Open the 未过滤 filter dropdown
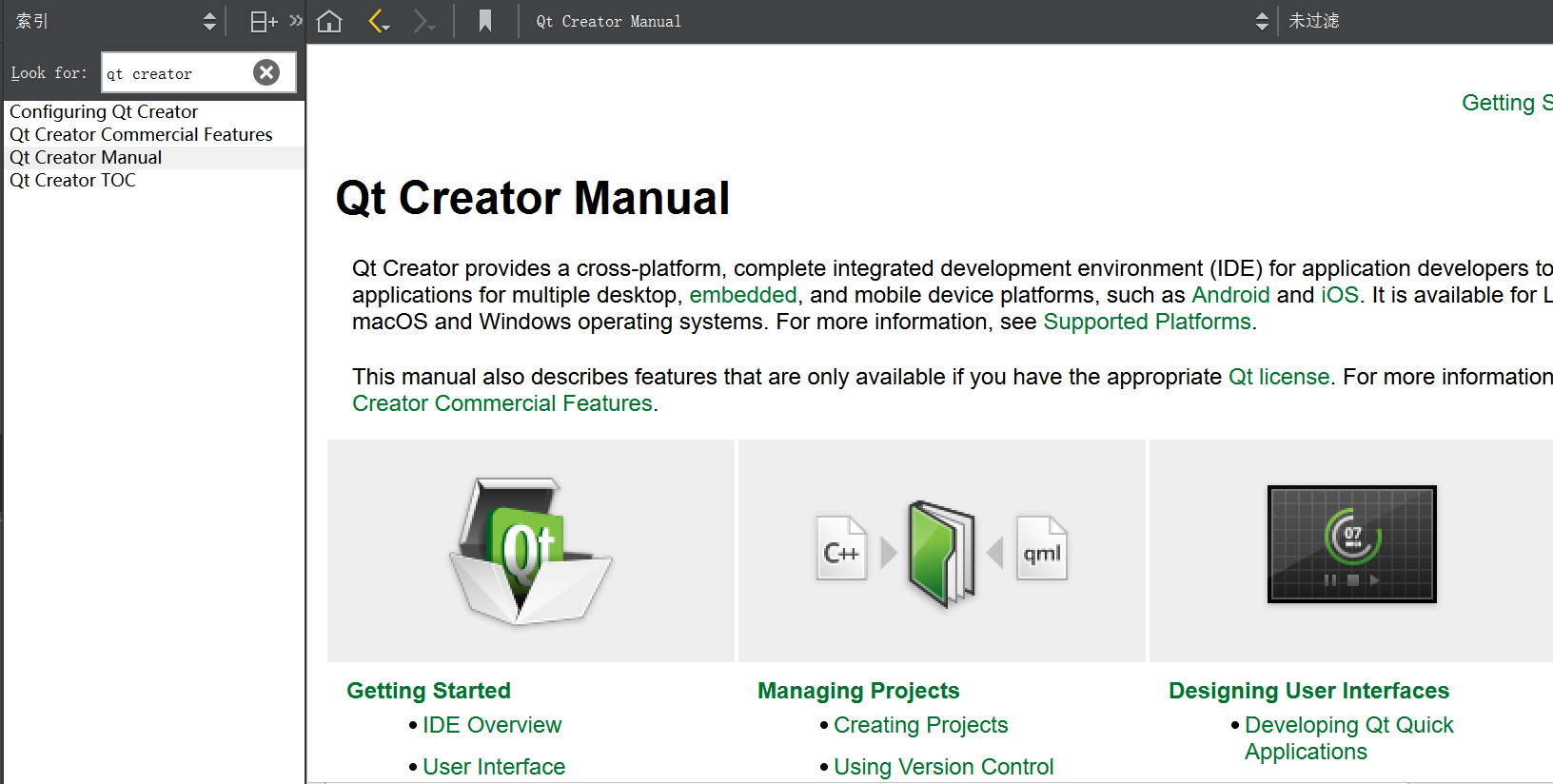The width and height of the screenshot is (1553, 784). [x=1418, y=21]
